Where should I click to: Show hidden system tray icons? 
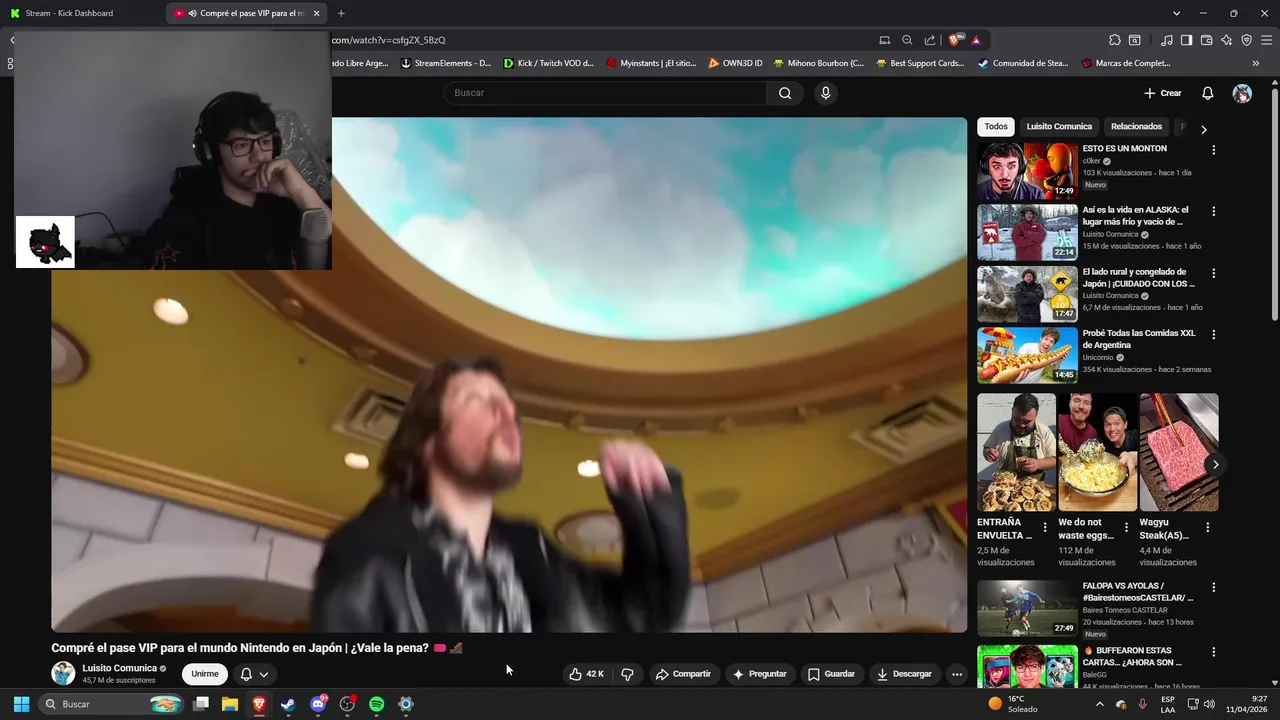[1099, 704]
